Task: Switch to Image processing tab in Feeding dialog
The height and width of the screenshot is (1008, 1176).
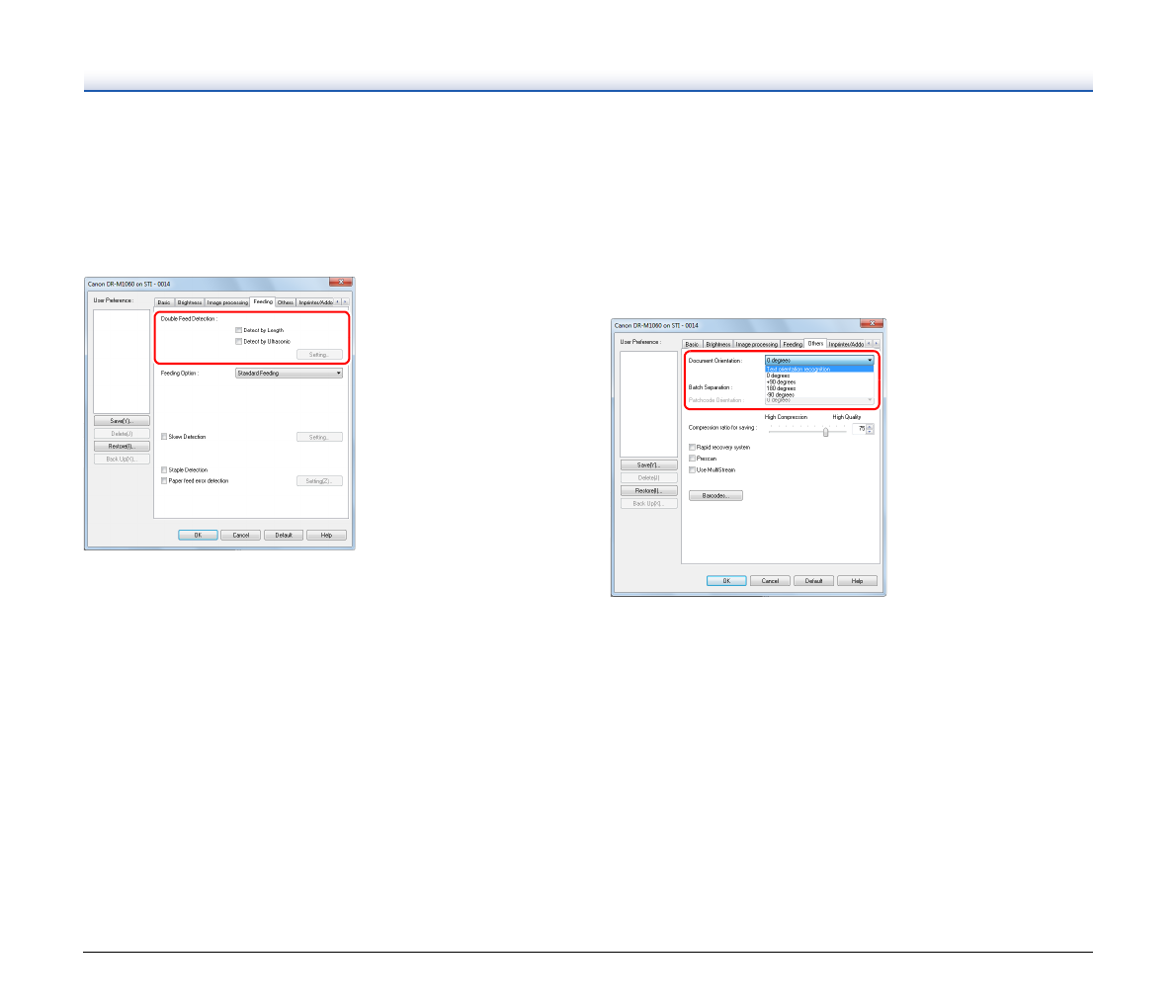Action: pyautogui.click(x=227, y=302)
